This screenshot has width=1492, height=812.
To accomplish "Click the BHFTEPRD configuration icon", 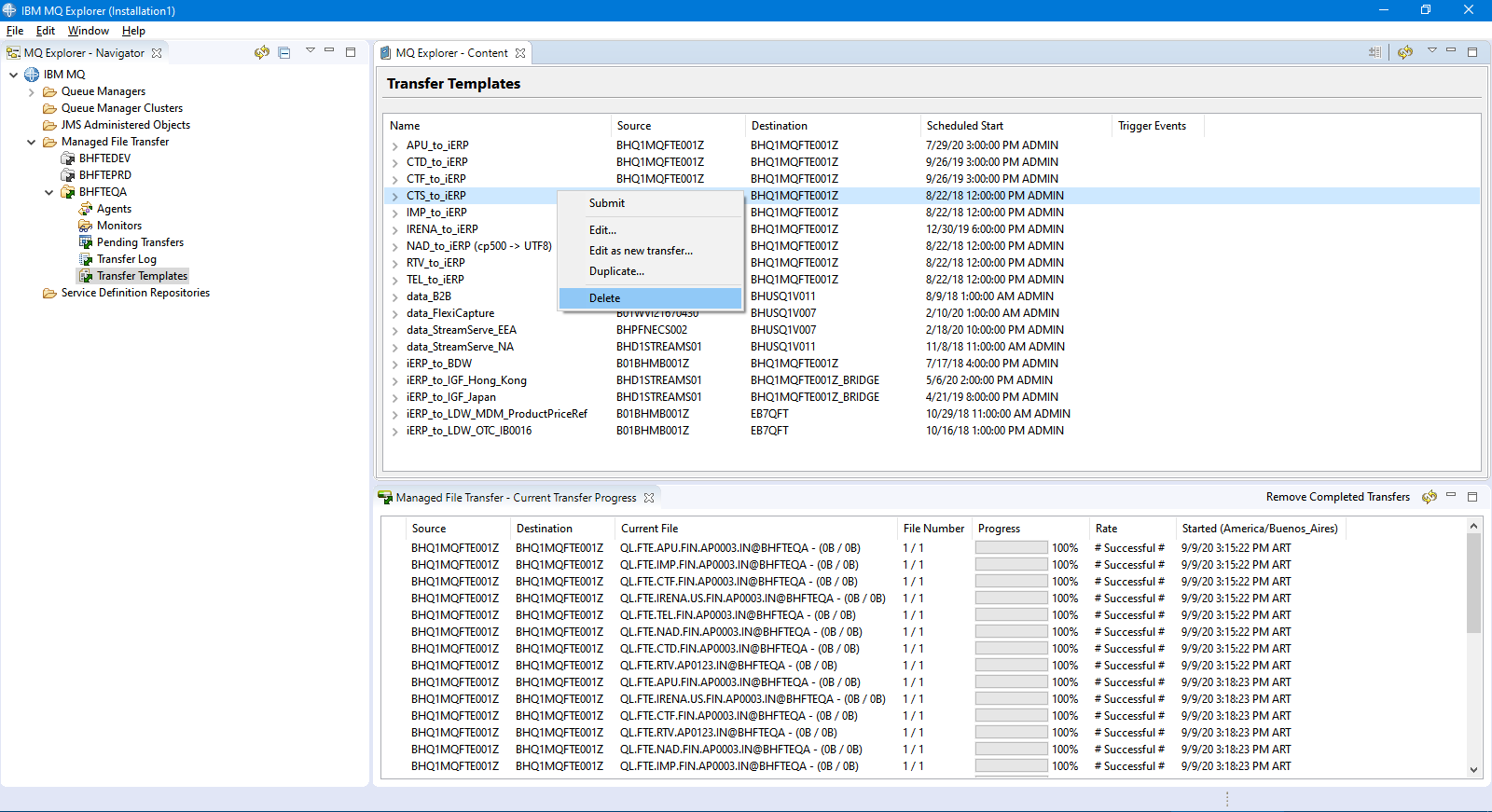I will tap(67, 175).
